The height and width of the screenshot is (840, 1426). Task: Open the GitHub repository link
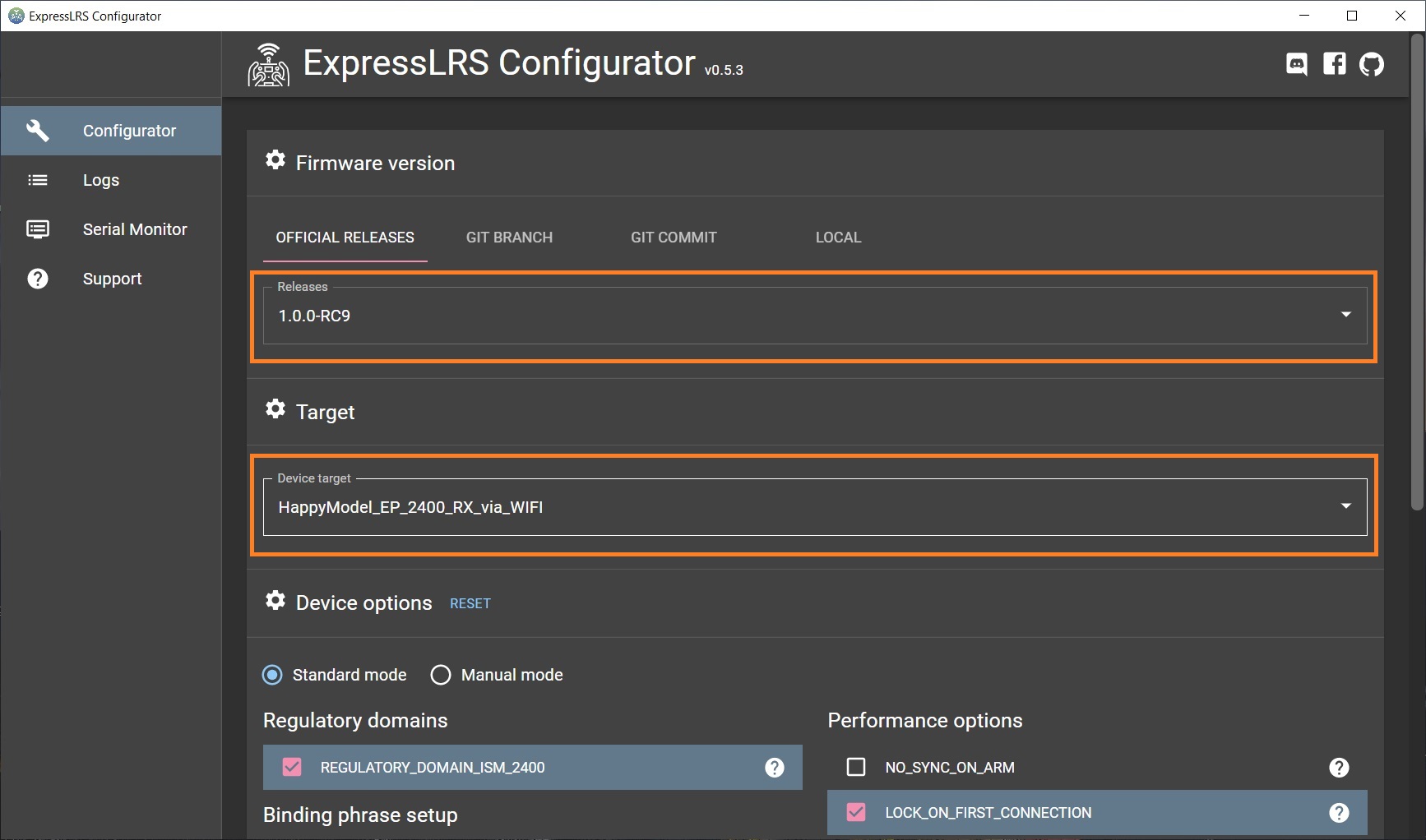(1372, 63)
